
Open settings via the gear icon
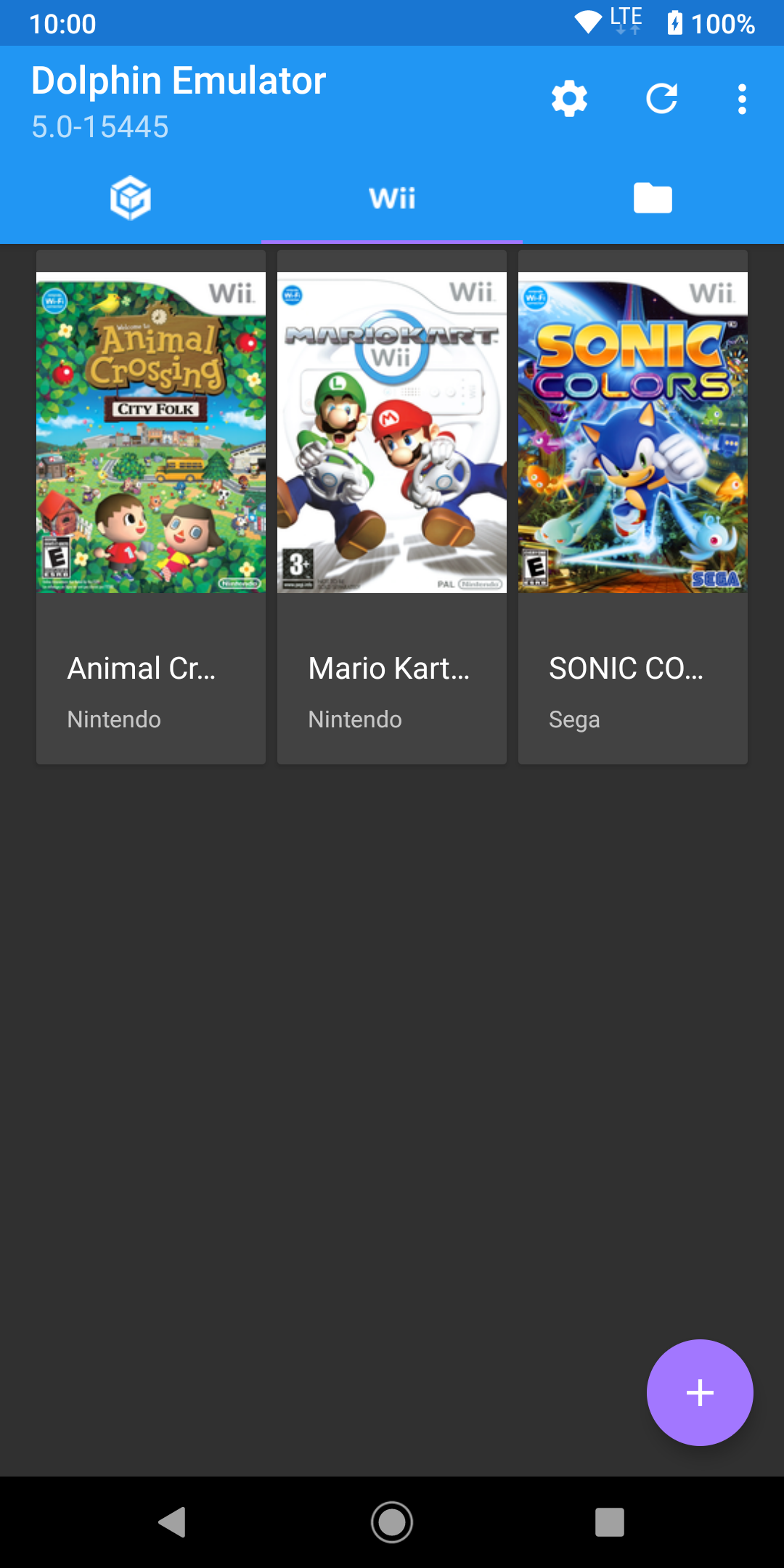569,99
